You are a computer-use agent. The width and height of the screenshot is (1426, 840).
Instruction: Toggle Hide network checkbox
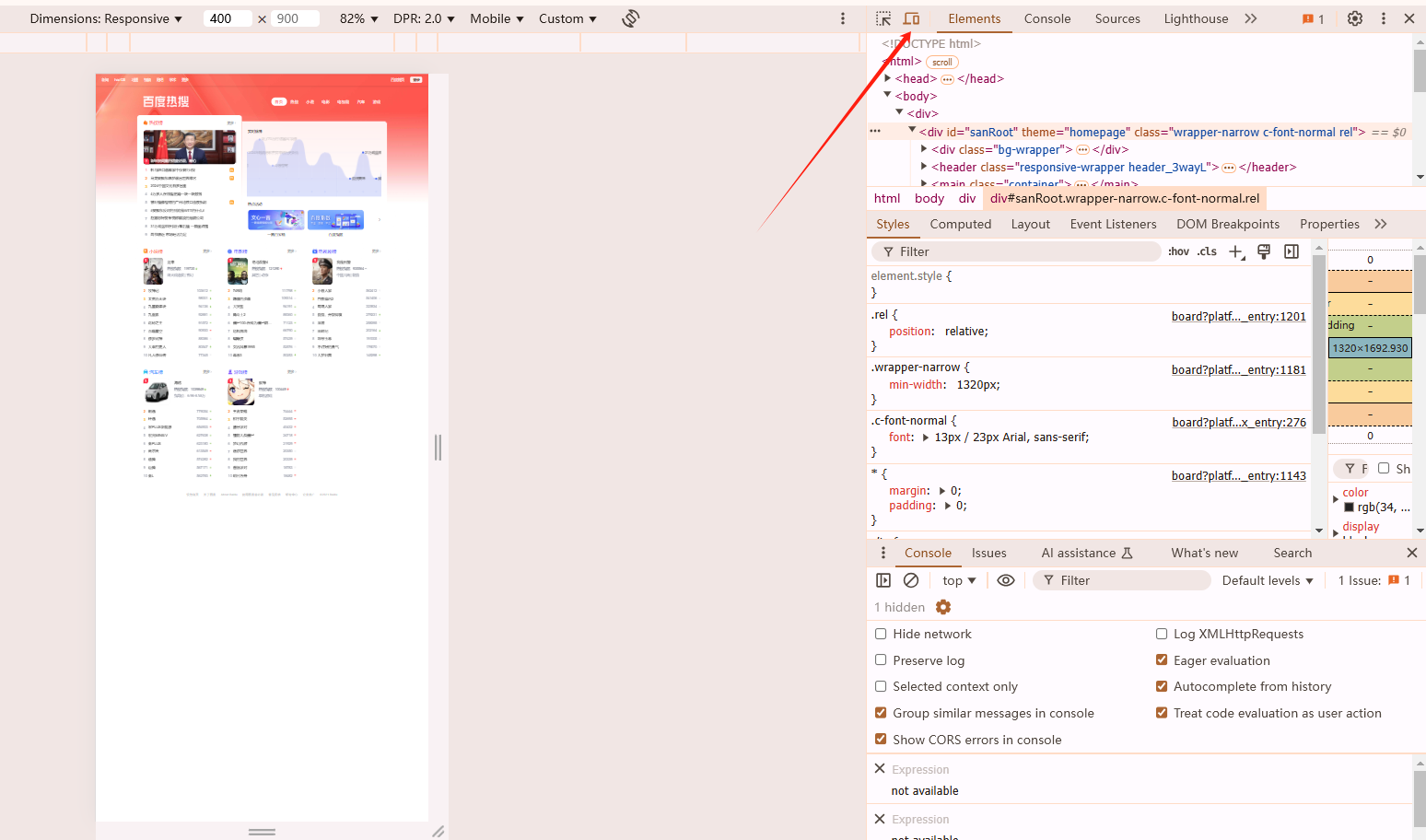[x=881, y=634]
